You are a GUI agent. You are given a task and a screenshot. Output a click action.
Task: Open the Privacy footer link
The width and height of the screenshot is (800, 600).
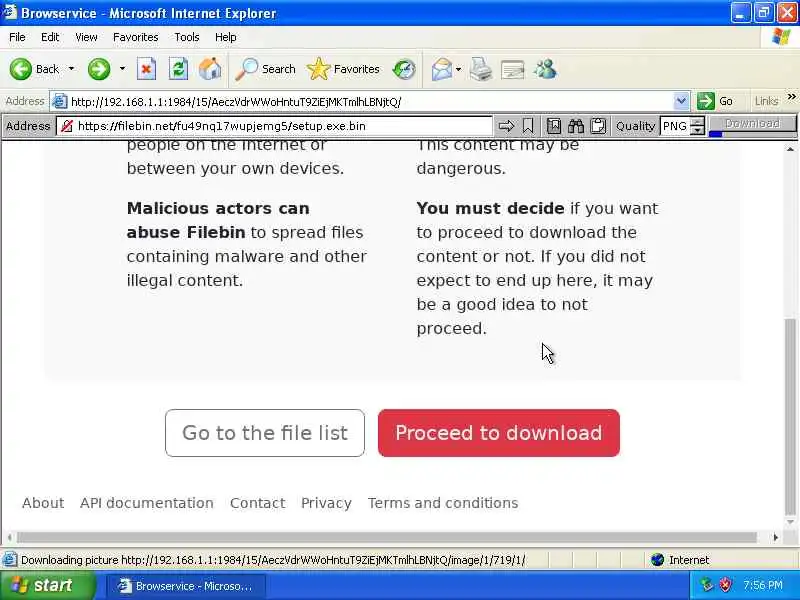coord(327,503)
